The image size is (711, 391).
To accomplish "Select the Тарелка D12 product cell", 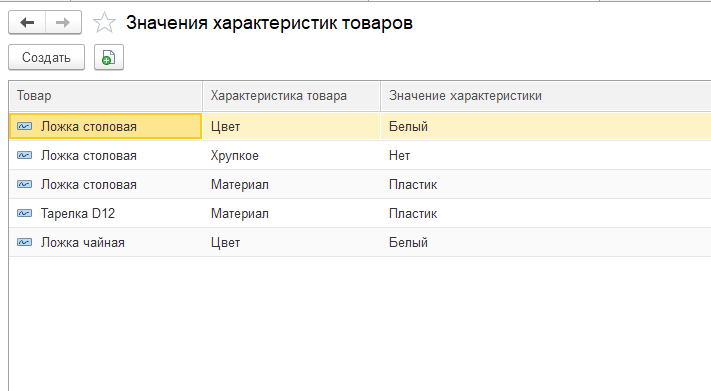I will point(106,213).
